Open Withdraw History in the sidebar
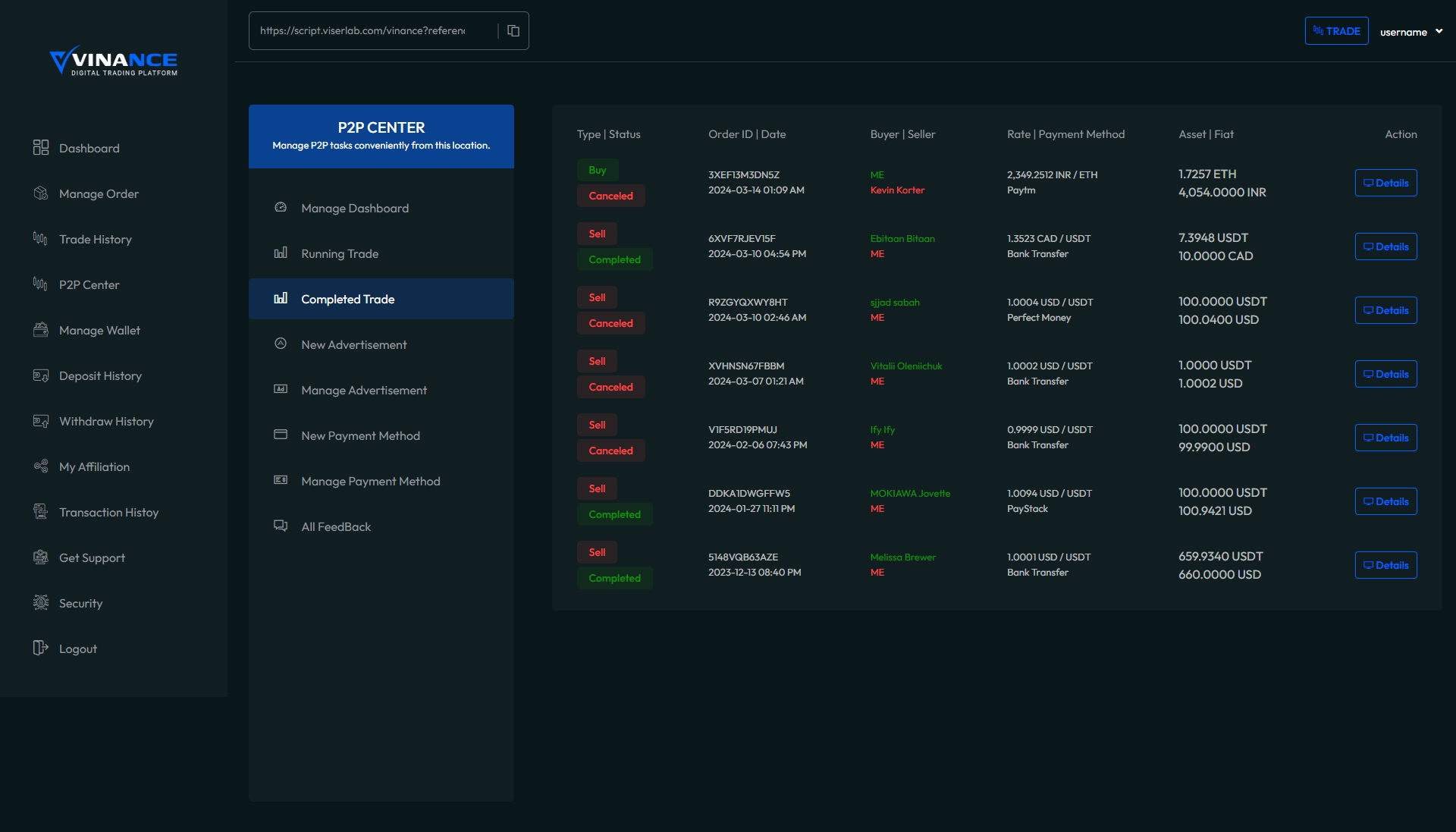 point(106,422)
